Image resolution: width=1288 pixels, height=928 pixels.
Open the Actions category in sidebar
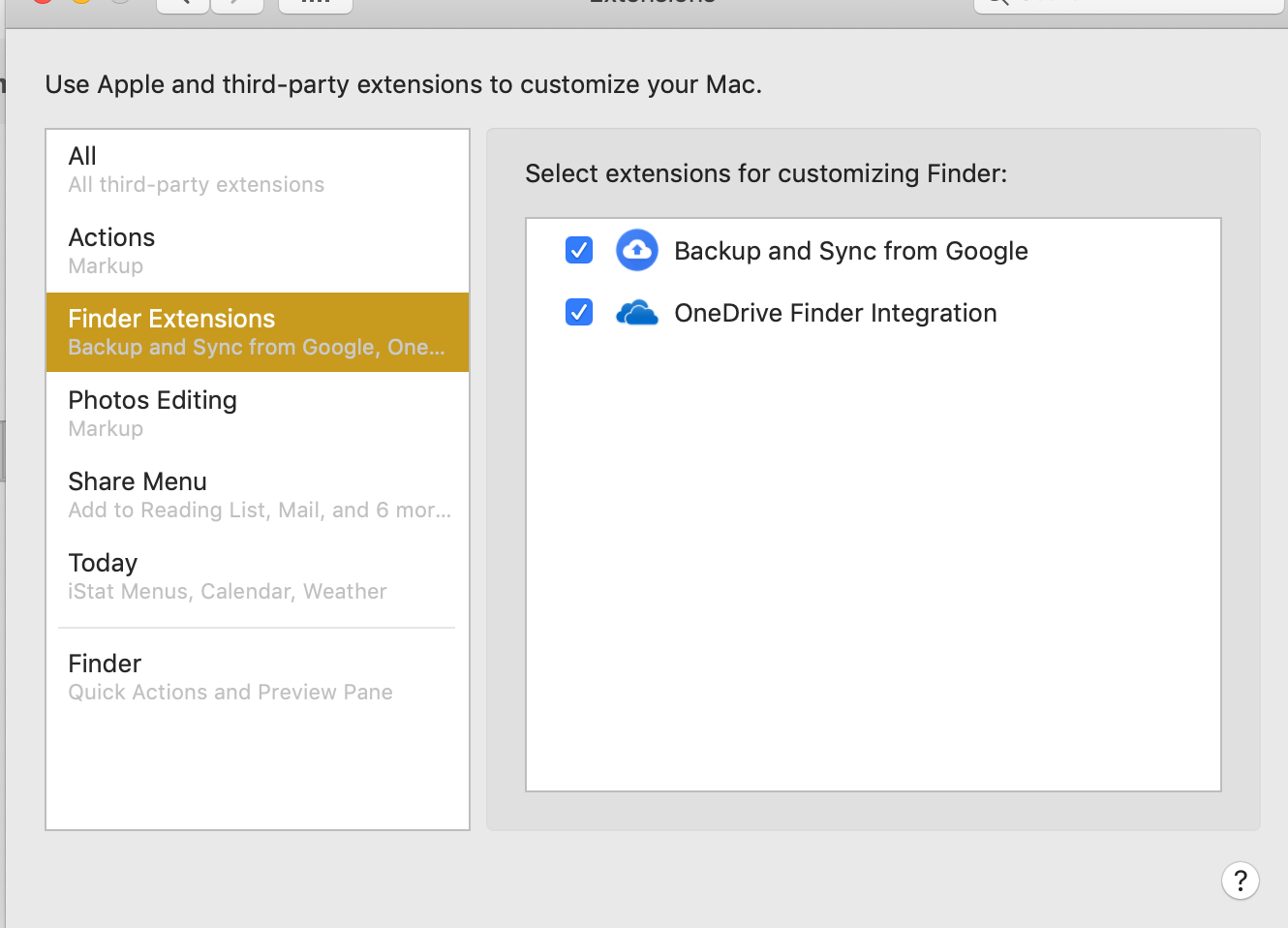tap(258, 252)
